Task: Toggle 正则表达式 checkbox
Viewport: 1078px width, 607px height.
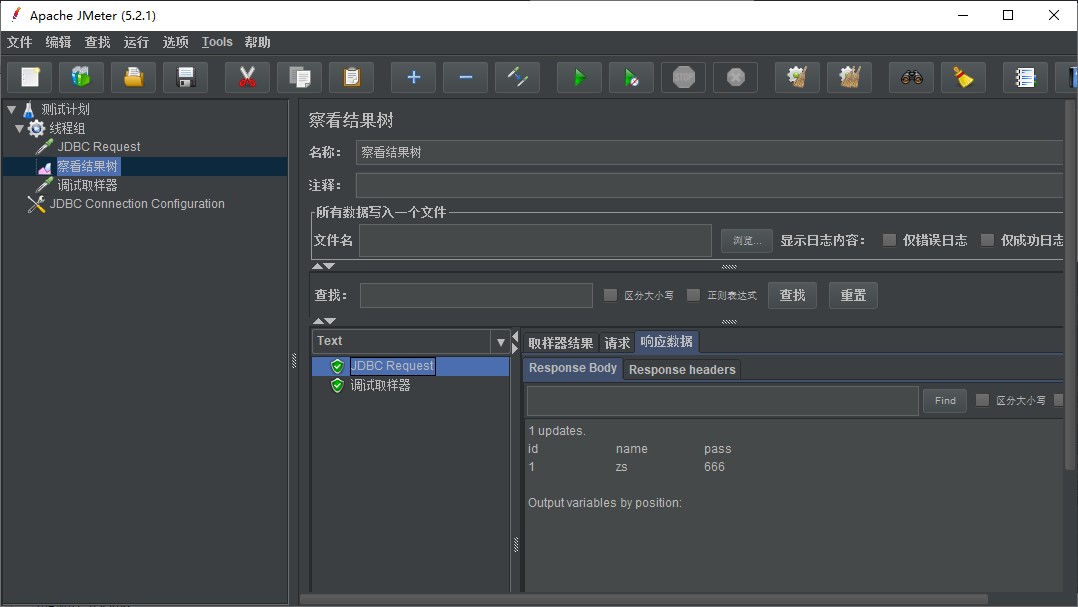Action: click(x=693, y=295)
